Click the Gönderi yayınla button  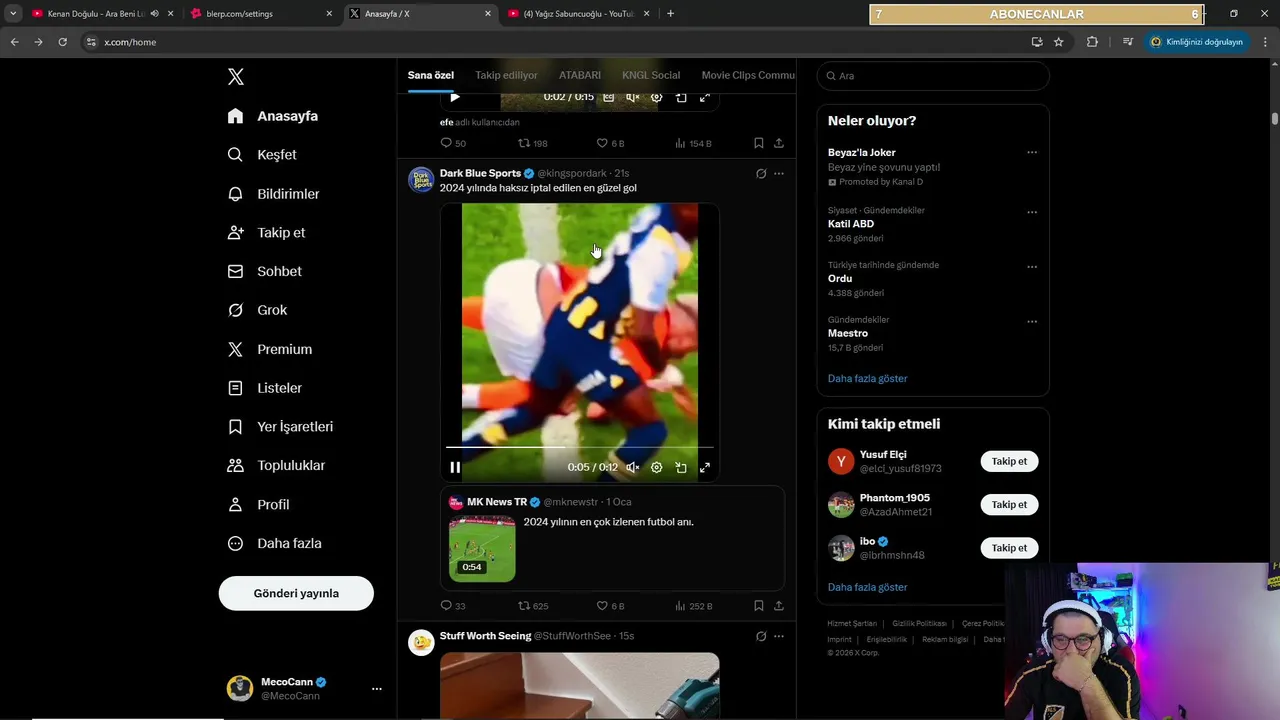click(x=296, y=593)
